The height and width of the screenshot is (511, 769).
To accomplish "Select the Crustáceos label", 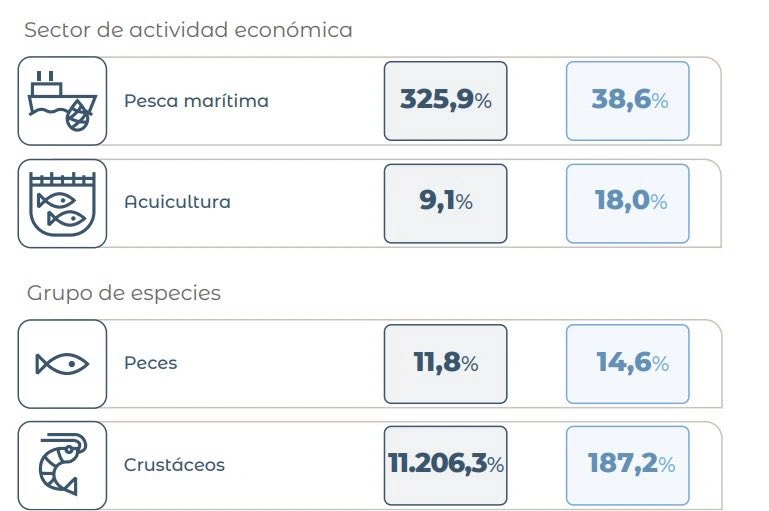I will [174, 464].
